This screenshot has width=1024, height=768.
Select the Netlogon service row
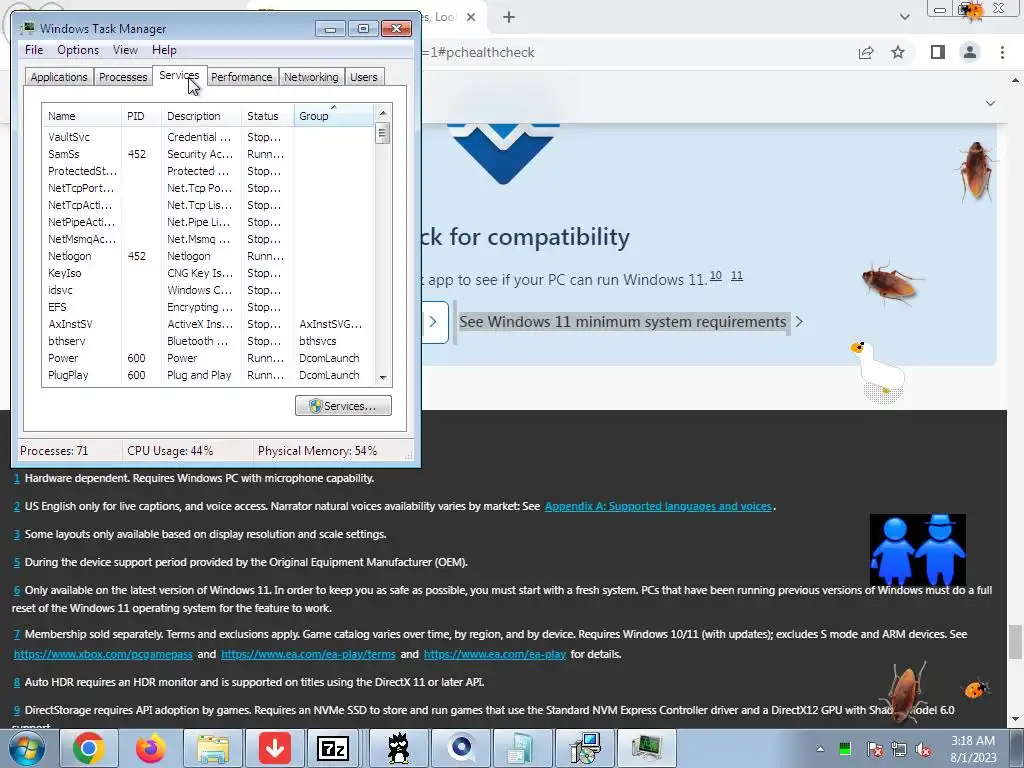(x=208, y=256)
